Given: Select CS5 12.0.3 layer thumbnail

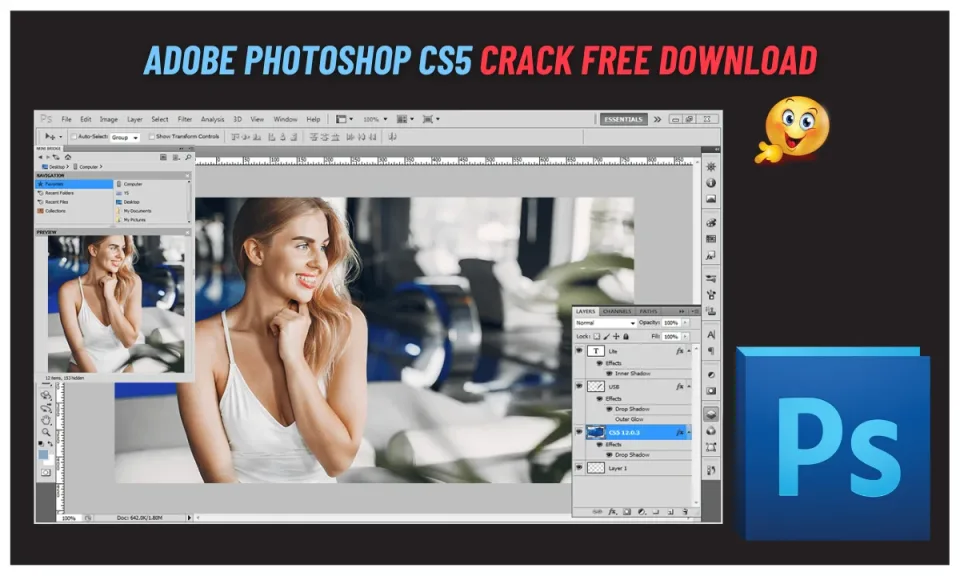Looking at the screenshot, I should click(596, 432).
